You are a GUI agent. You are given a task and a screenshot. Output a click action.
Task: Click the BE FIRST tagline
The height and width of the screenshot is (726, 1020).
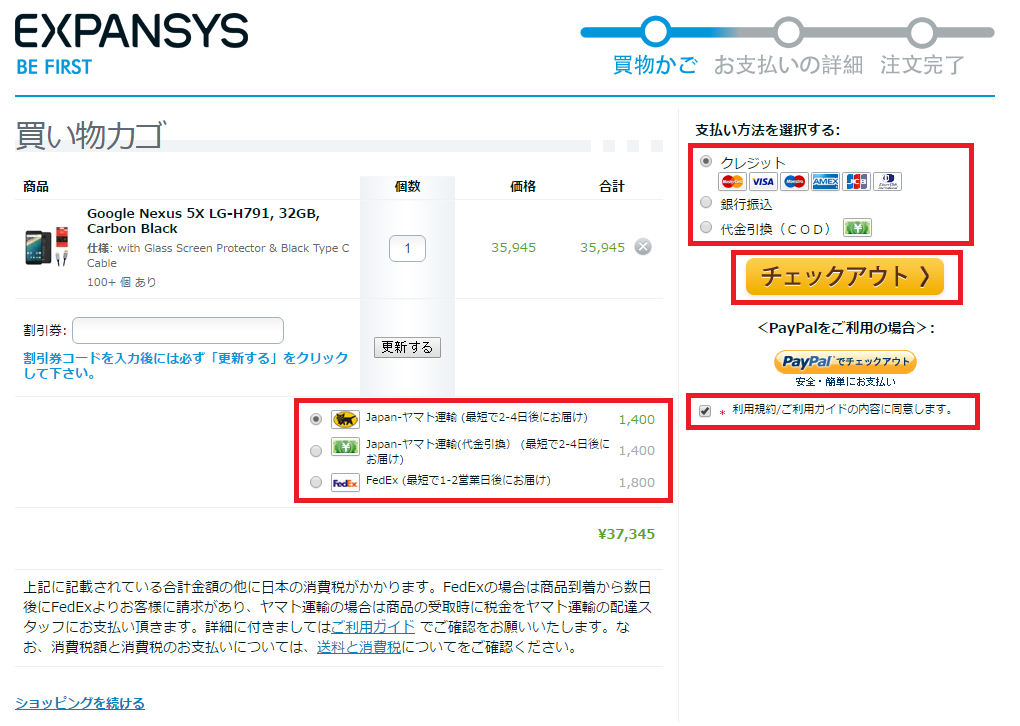pyautogui.click(x=54, y=67)
